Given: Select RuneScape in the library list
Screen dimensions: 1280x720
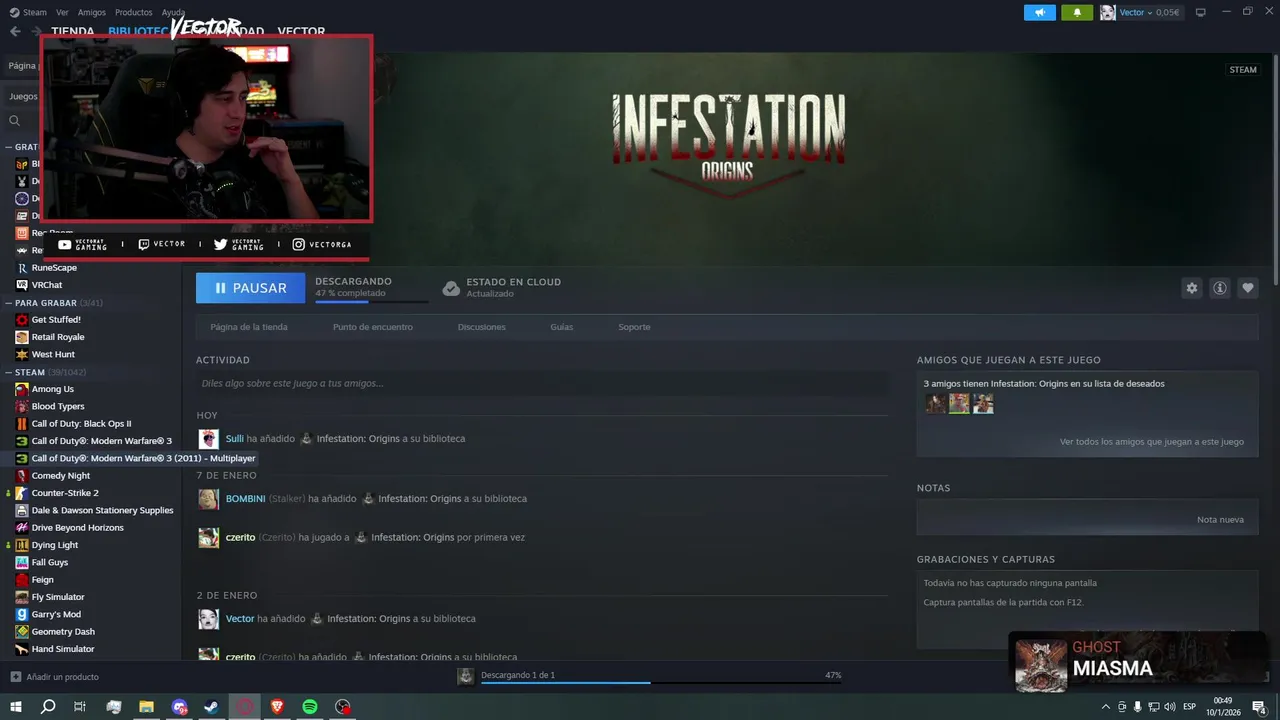Looking at the screenshot, I should coord(54,268).
